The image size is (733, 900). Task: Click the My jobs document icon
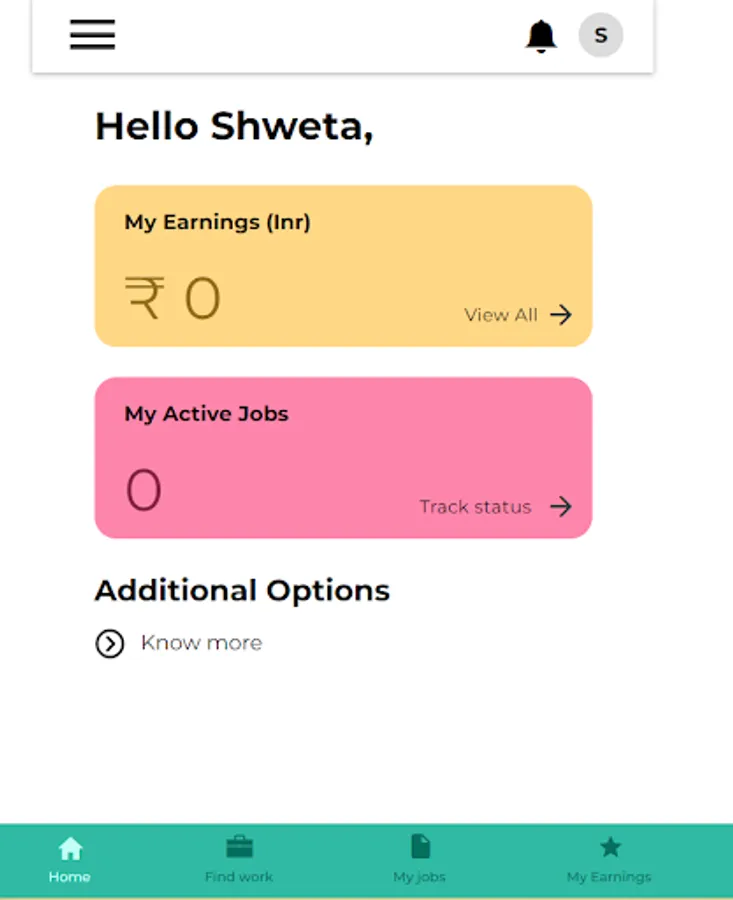[x=420, y=847]
